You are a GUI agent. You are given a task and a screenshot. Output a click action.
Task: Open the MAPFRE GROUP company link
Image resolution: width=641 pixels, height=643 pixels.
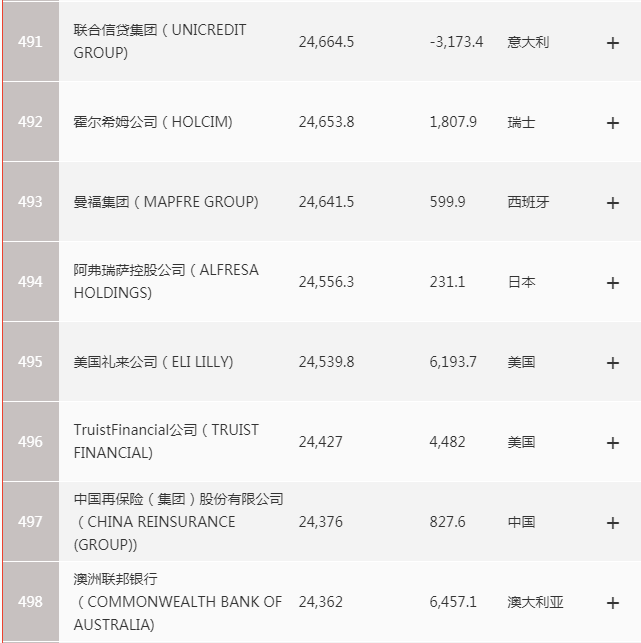(x=166, y=202)
